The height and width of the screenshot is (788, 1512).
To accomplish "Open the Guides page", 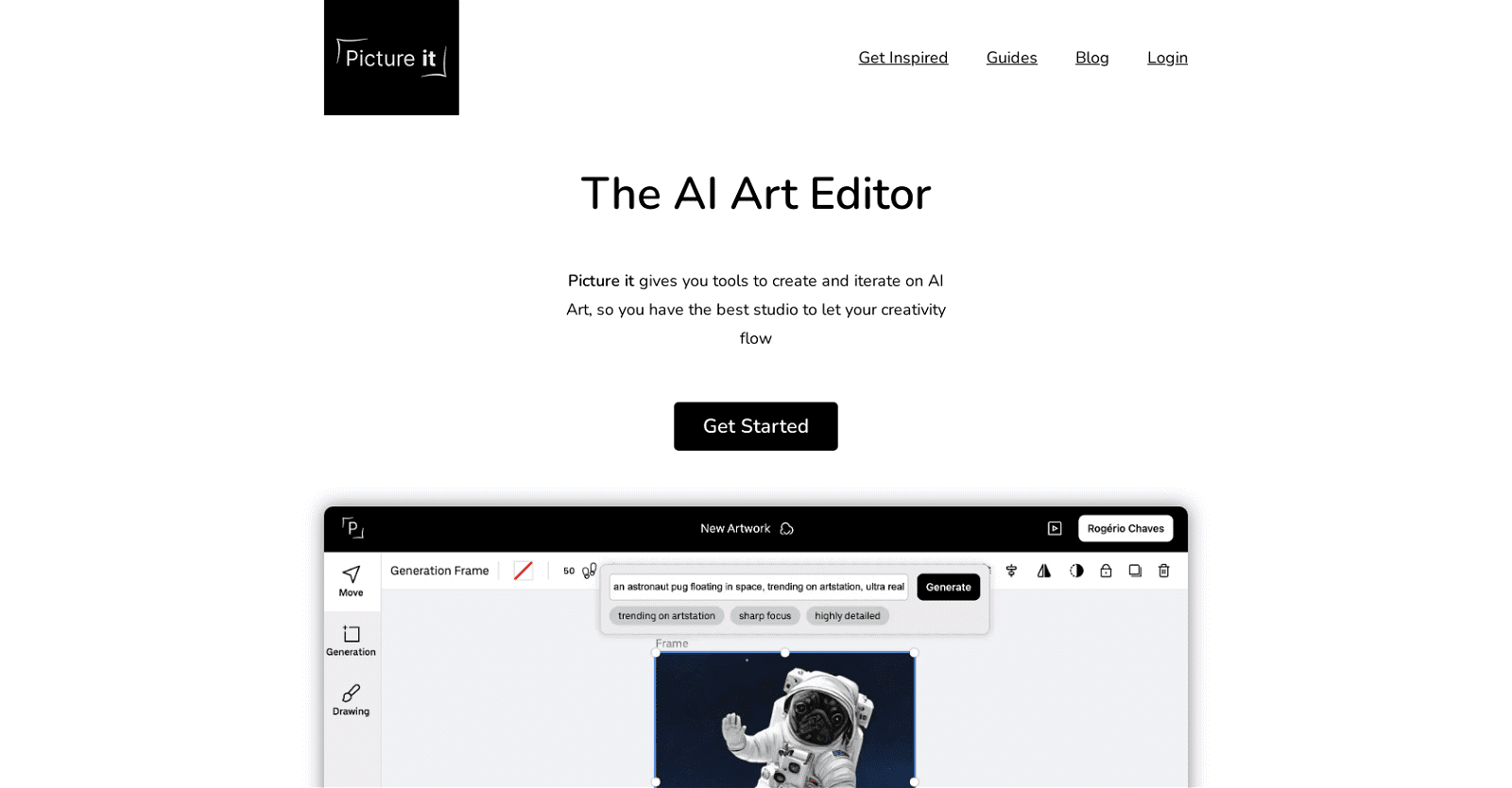I will tap(1011, 58).
